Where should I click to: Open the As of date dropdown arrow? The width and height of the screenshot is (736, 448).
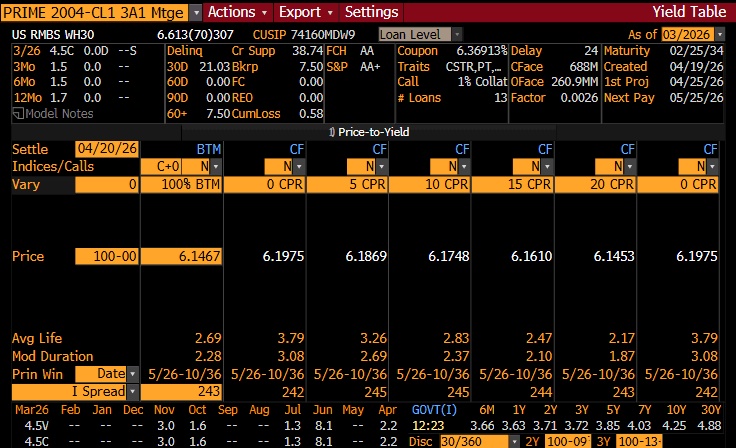coord(720,34)
